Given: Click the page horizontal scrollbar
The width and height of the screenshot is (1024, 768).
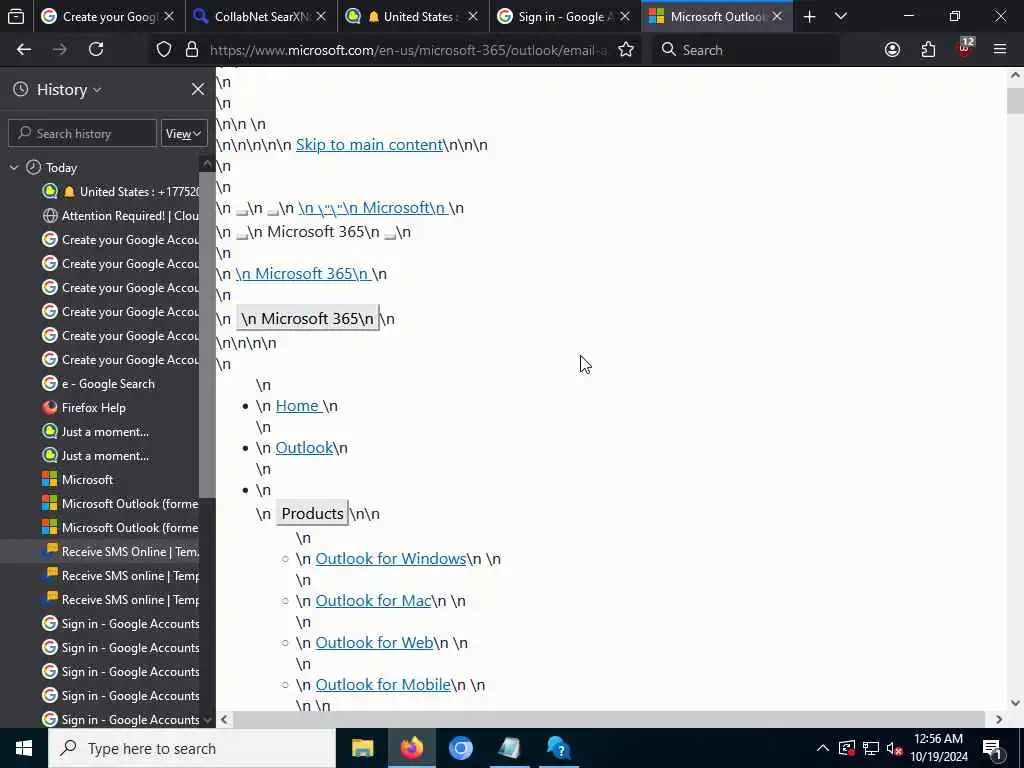Looking at the screenshot, I should (609, 720).
